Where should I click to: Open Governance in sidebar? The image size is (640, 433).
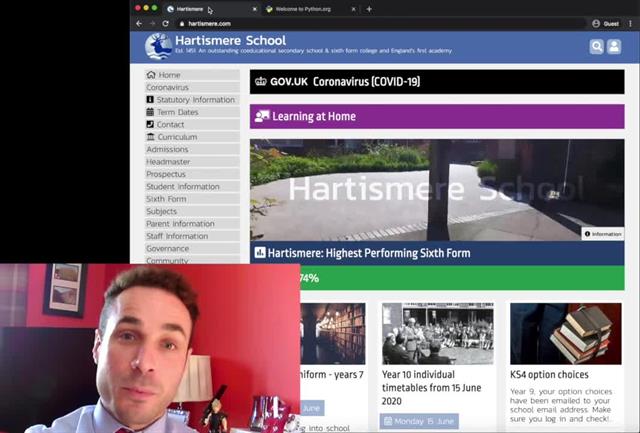192,249
